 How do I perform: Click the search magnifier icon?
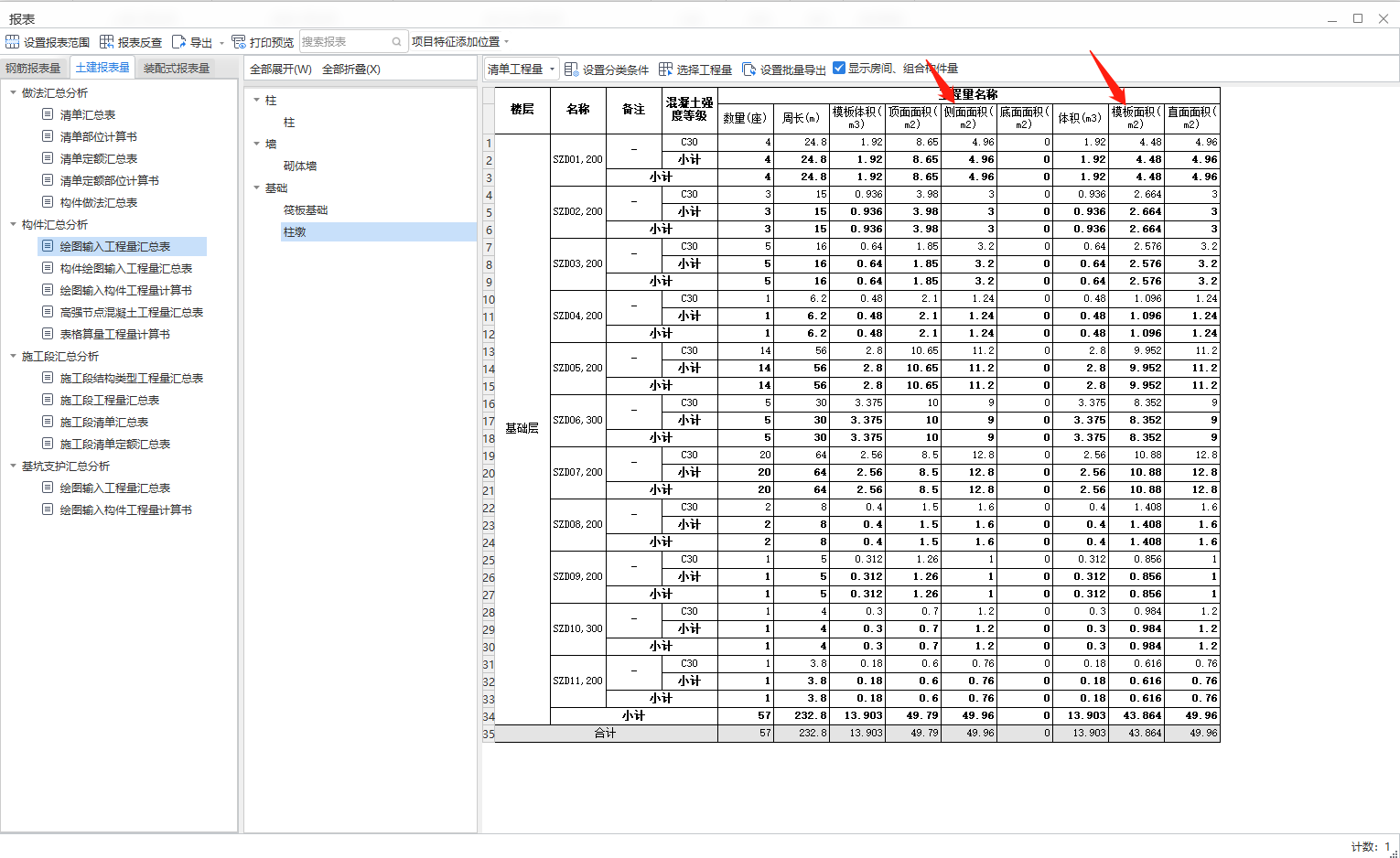pyautogui.click(x=397, y=41)
